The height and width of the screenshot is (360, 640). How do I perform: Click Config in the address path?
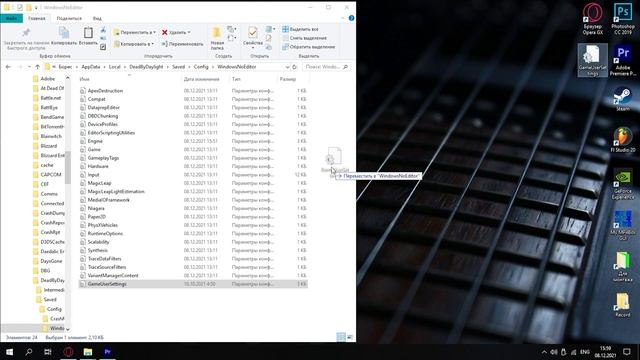(x=201, y=67)
